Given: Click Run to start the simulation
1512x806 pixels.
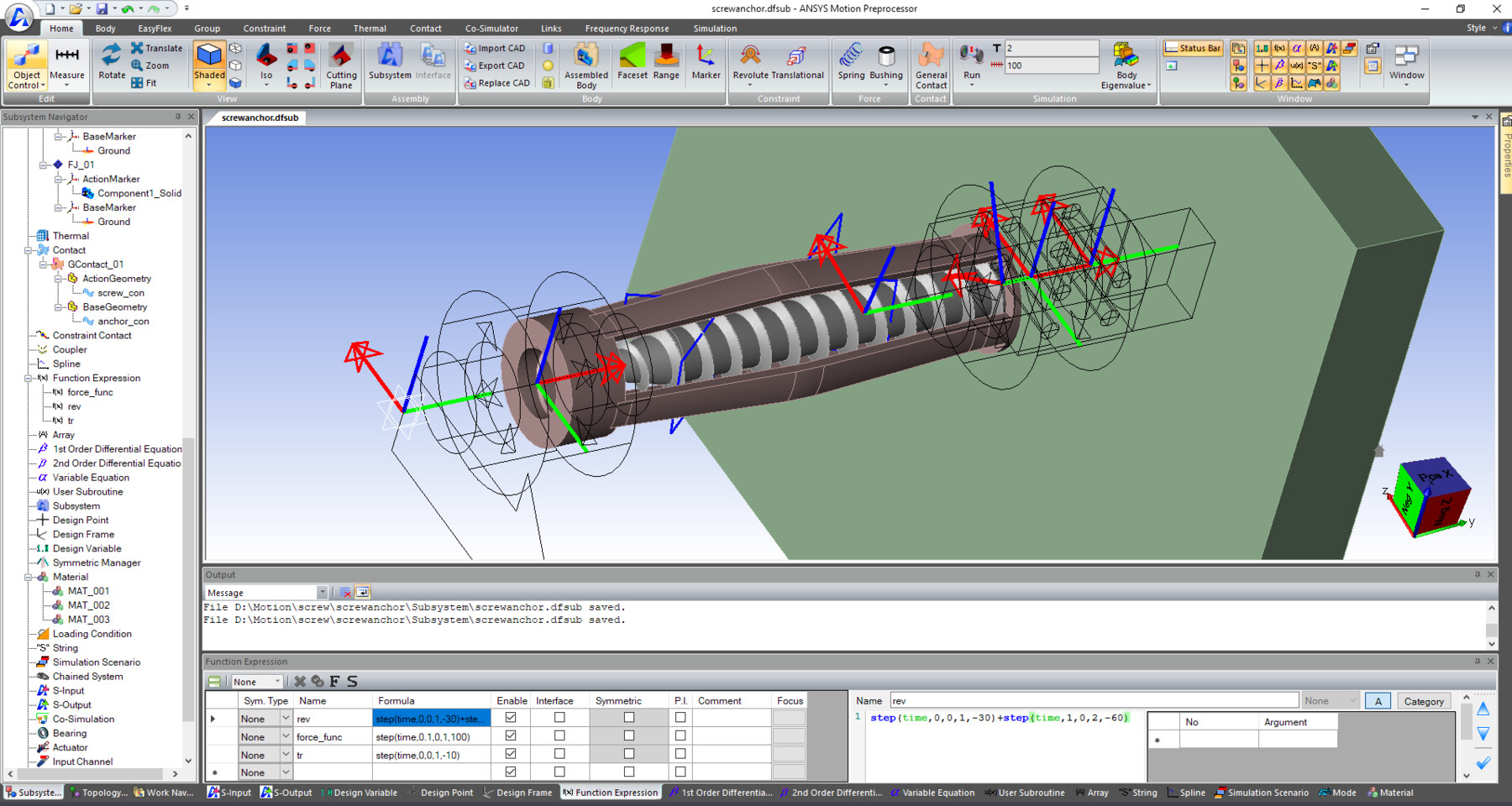Looking at the screenshot, I should 971,59.
